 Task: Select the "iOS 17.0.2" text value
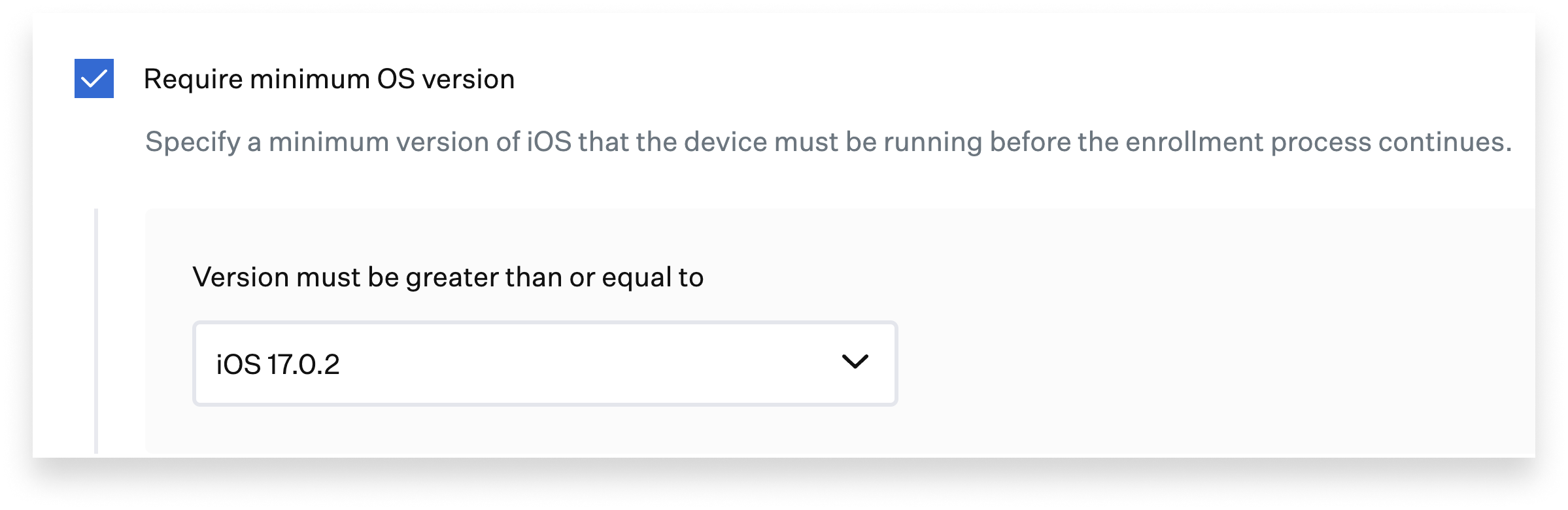tap(278, 364)
